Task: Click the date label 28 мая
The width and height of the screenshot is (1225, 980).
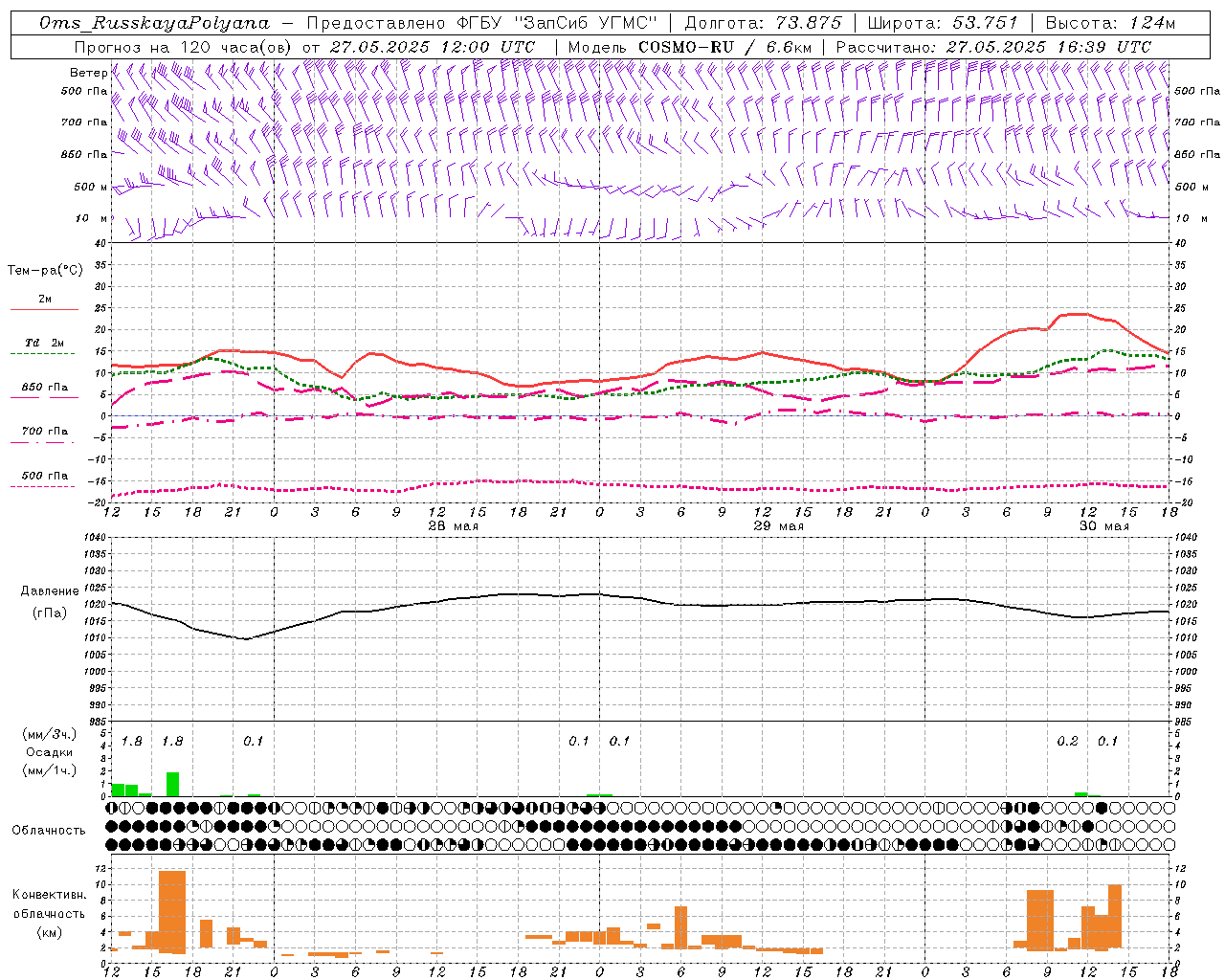Action: pyautogui.click(x=453, y=526)
